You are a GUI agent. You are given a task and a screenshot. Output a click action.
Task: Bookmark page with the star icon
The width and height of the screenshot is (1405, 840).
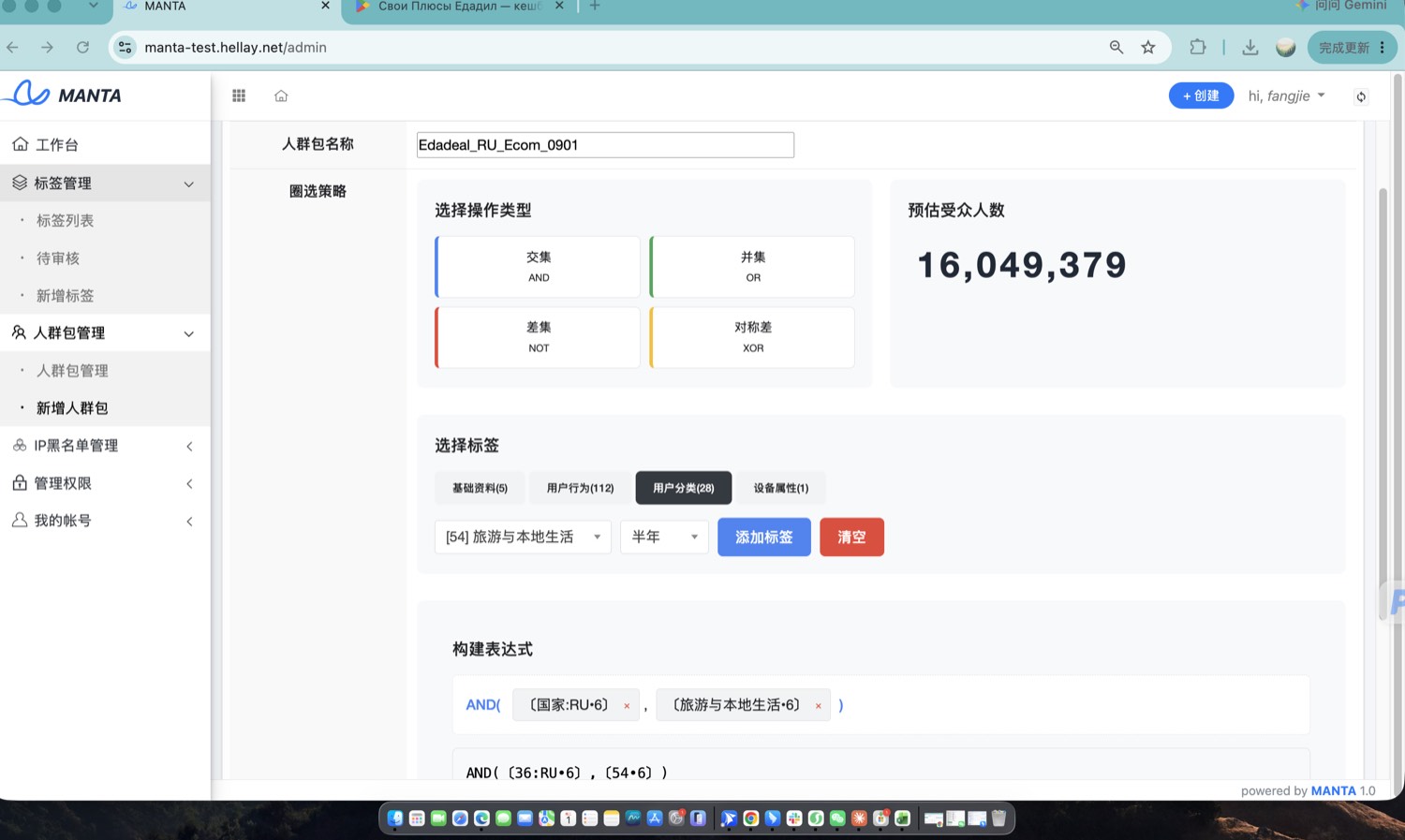1148,47
